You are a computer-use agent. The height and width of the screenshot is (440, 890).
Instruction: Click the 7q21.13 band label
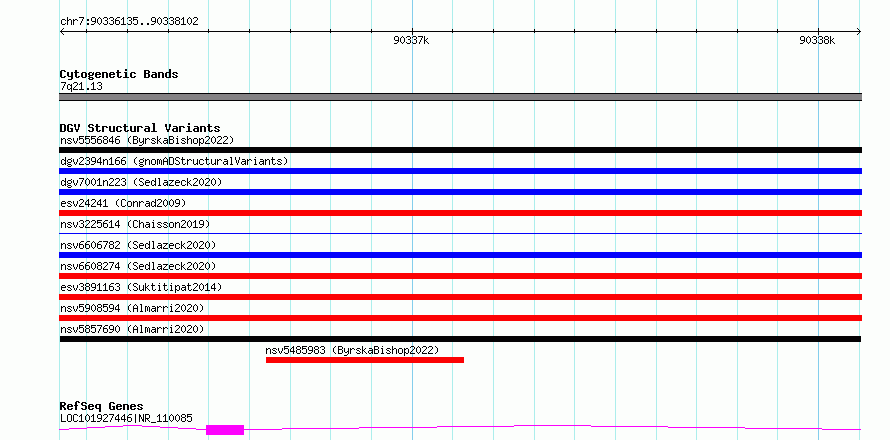tap(81, 87)
